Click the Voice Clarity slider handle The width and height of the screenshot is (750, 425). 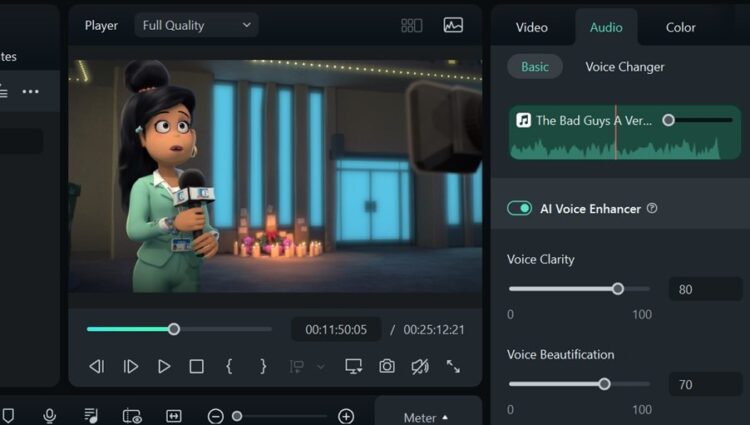click(618, 289)
